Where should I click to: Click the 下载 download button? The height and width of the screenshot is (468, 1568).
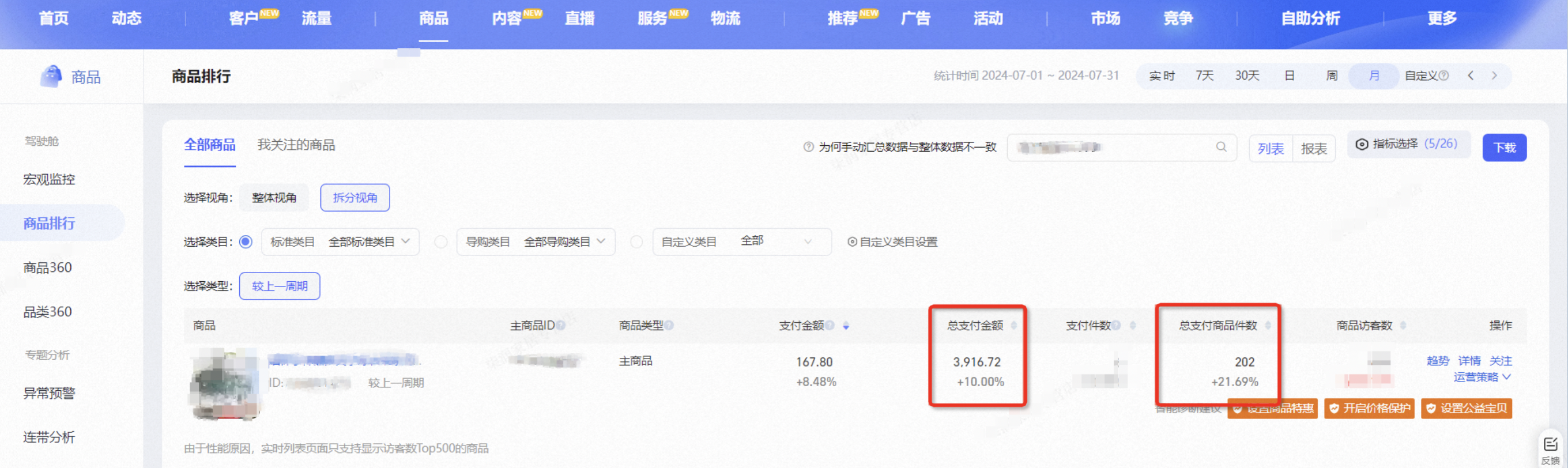pos(1504,148)
